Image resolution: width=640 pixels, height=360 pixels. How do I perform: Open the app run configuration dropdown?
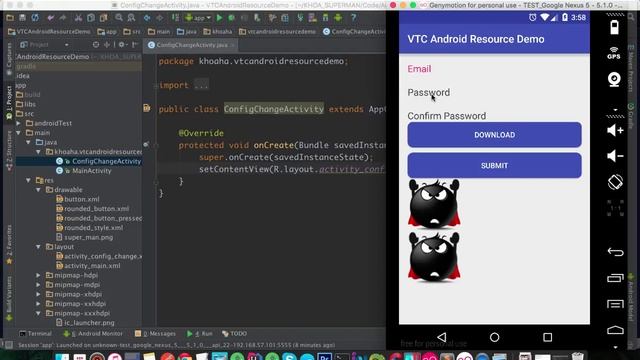click(x=198, y=18)
